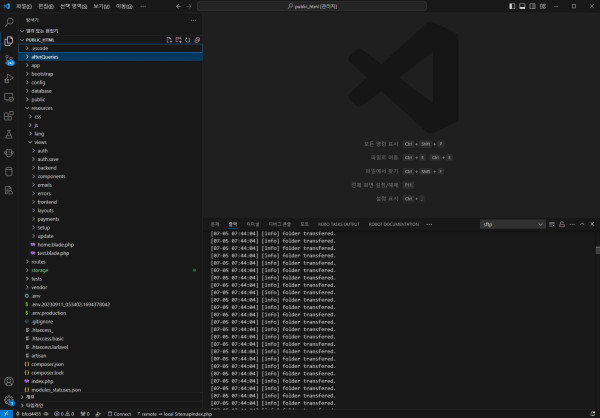Go forward with the right arrow
The height and width of the screenshot is (418, 600).
click(189, 6)
